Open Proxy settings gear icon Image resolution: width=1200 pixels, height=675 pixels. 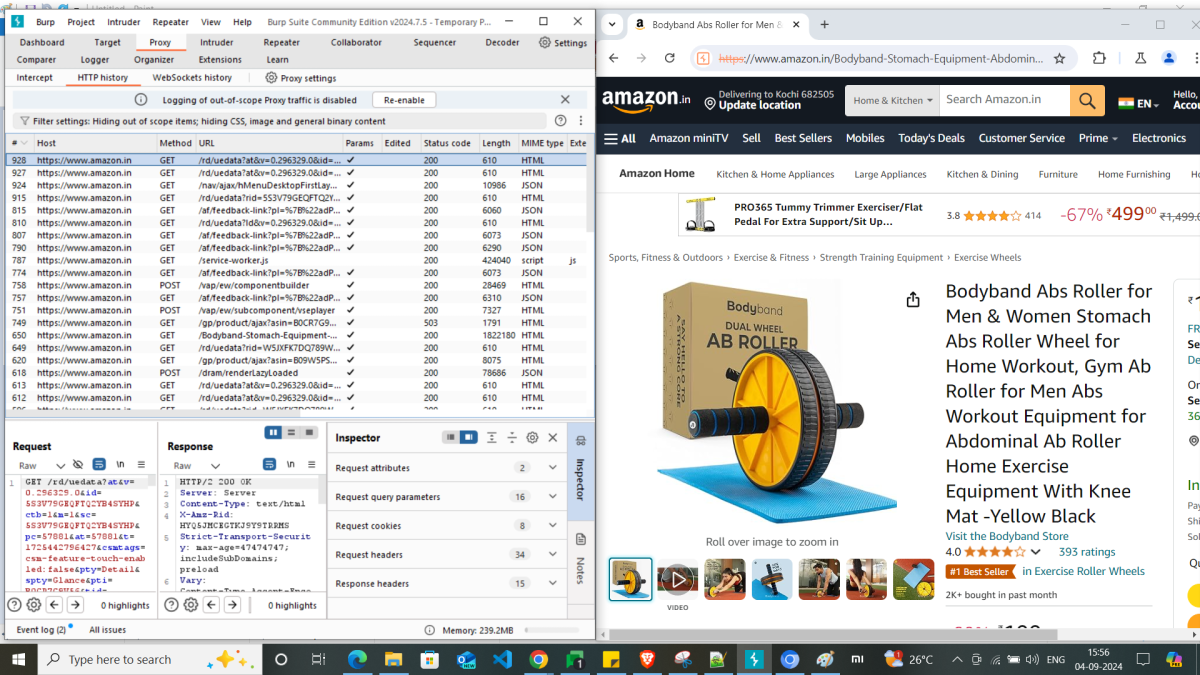click(271, 78)
